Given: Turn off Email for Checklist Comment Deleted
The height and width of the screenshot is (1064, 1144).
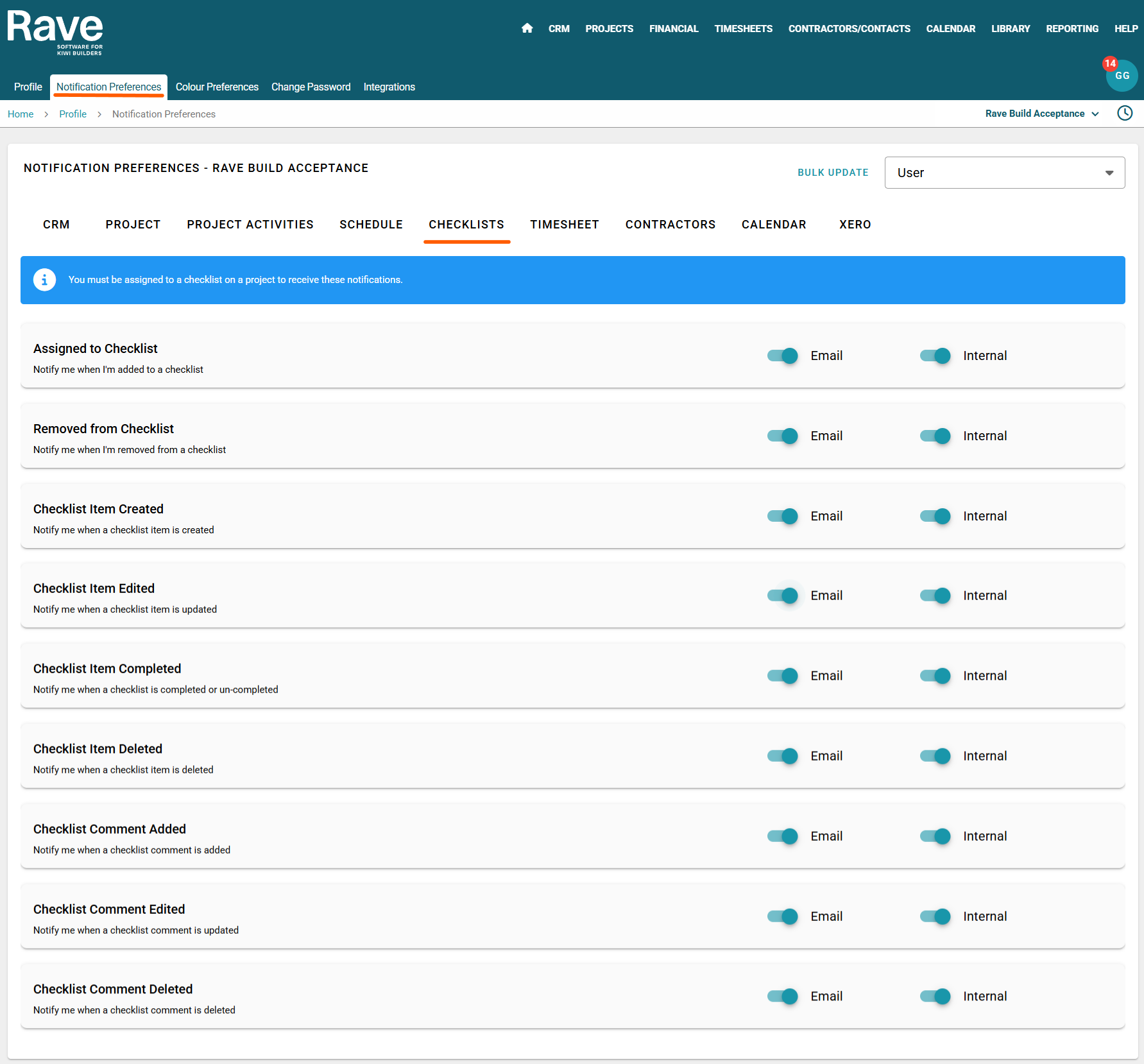Looking at the screenshot, I should pos(782,996).
